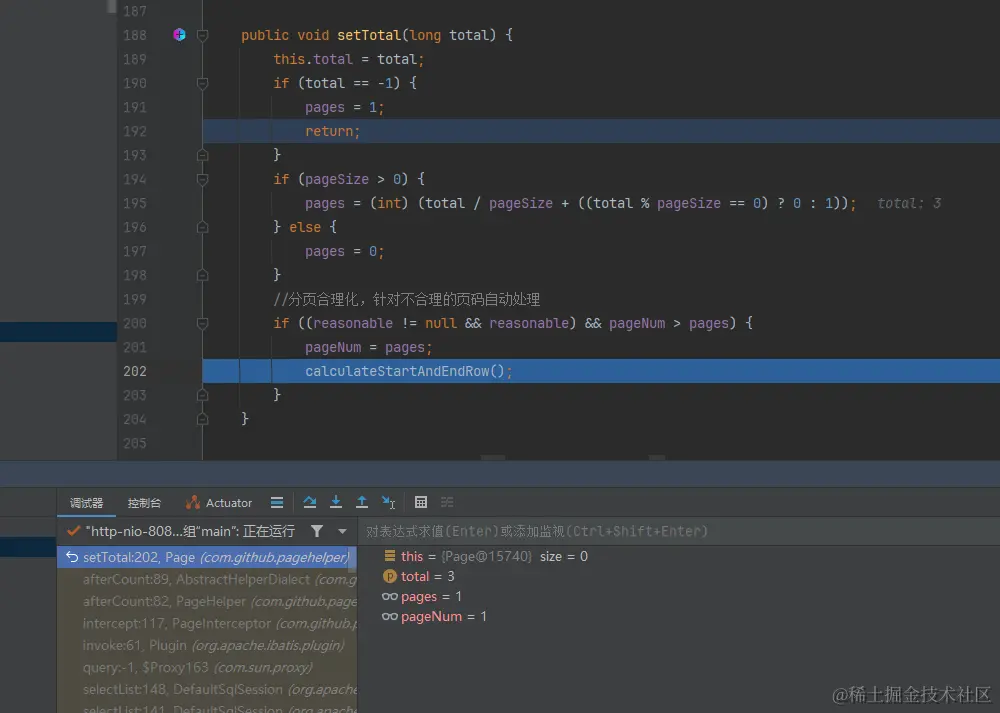Image resolution: width=1000 pixels, height=713 pixels.
Task: Click the setTotal method name
Action: [369, 35]
